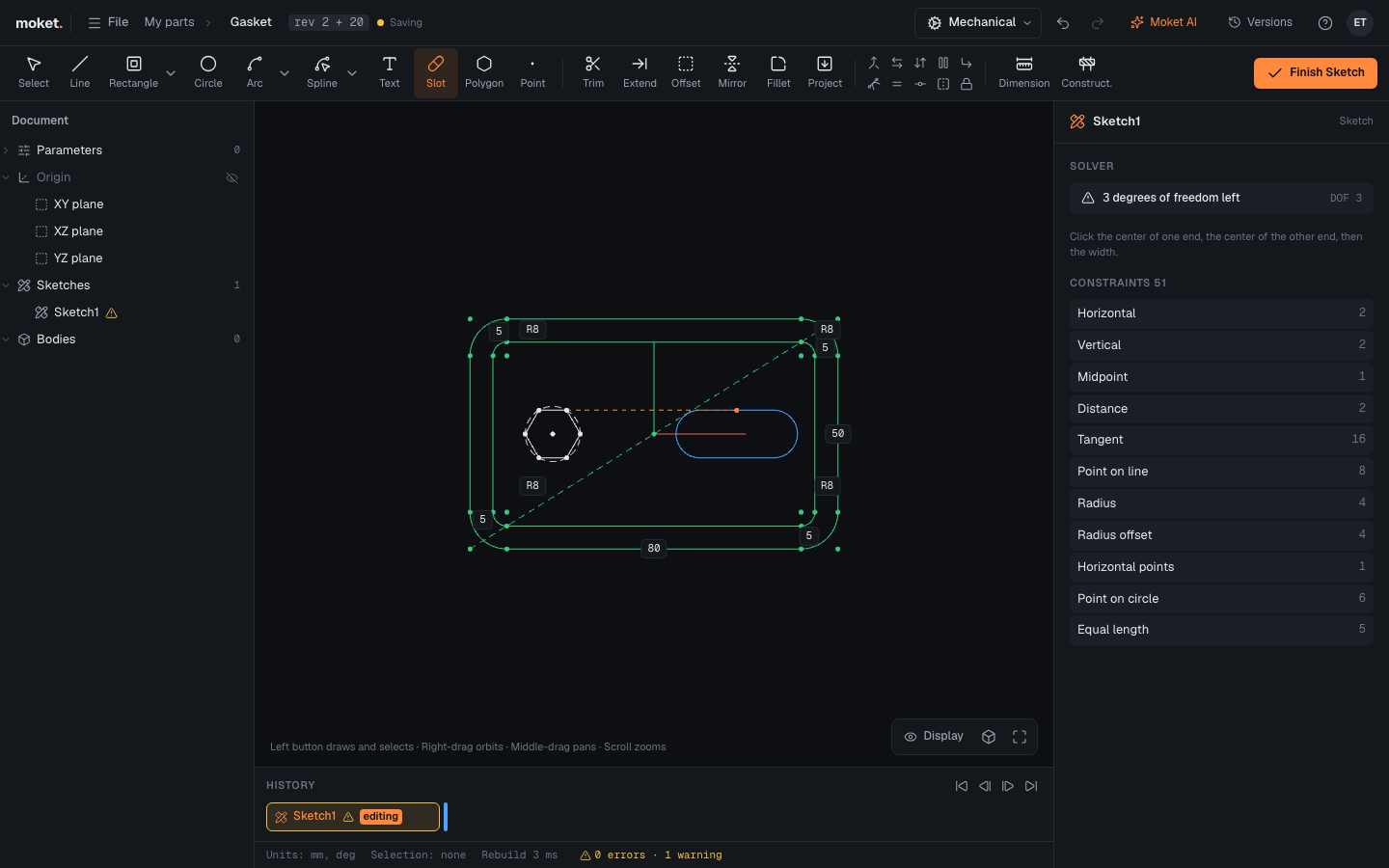The image size is (1389, 868).
Task: Open the Mechanical workspace dropdown
Action: [x=979, y=22]
